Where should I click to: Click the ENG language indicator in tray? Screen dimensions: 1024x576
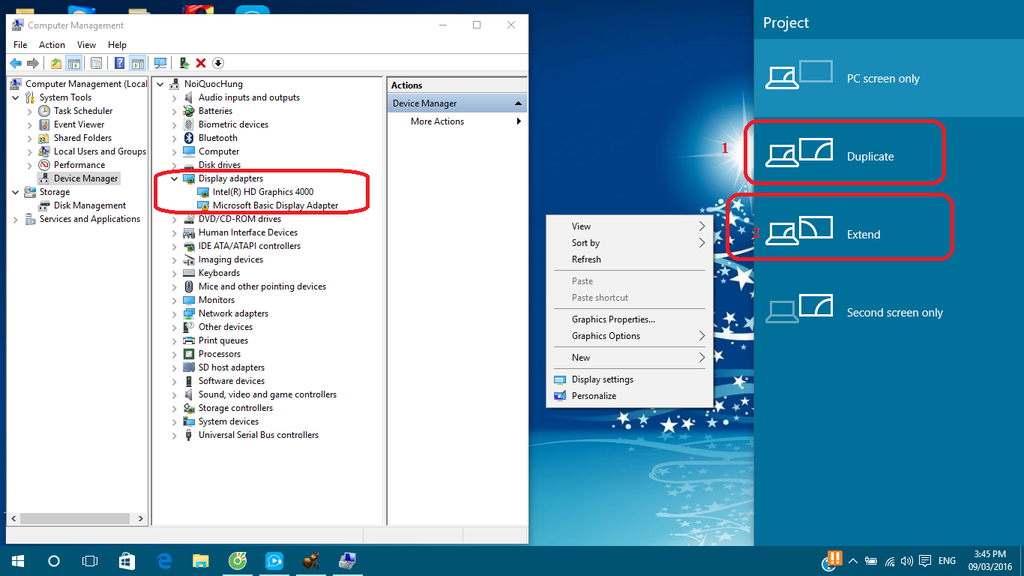tap(947, 561)
